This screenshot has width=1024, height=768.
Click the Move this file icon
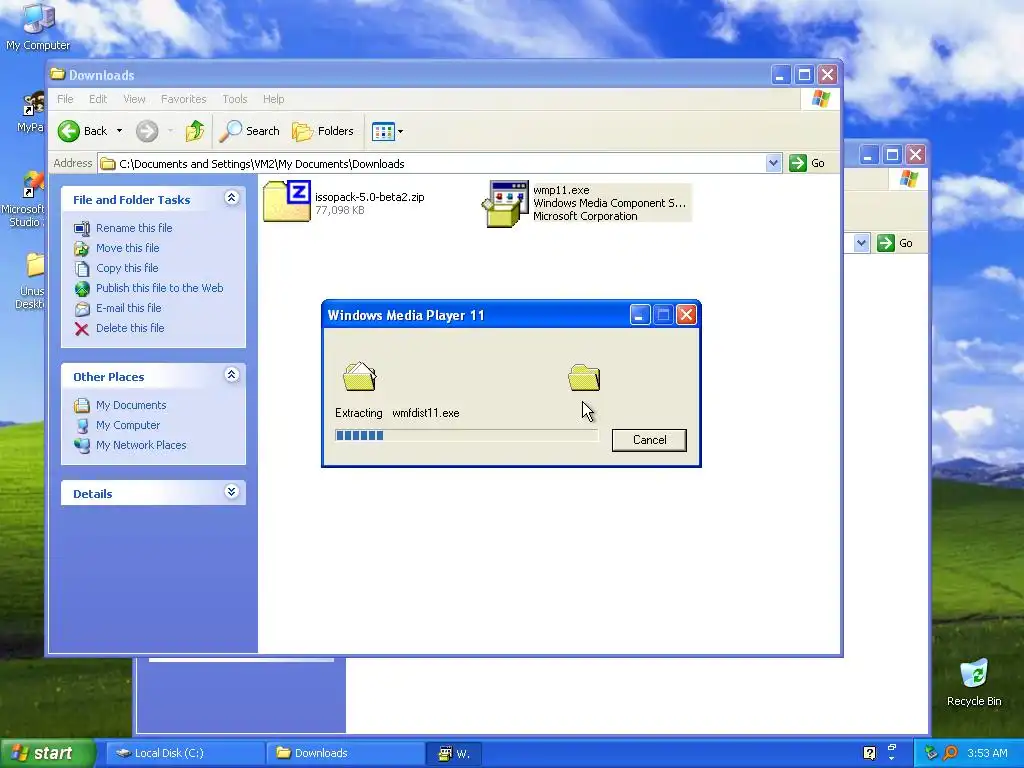[x=82, y=248]
